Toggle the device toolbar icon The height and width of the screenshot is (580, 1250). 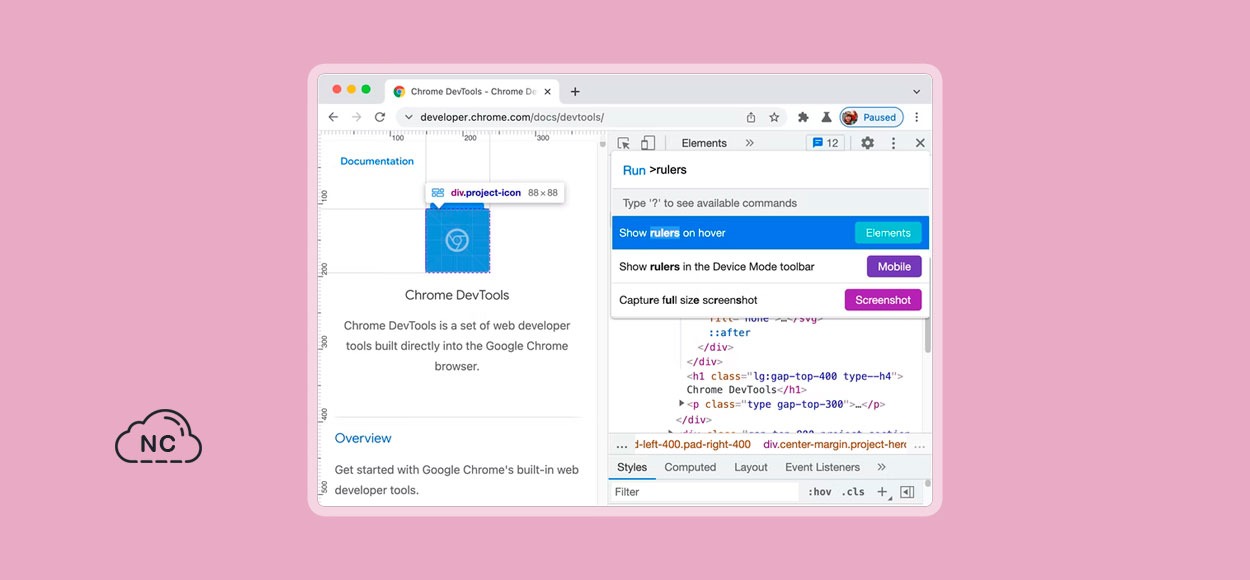pos(648,143)
